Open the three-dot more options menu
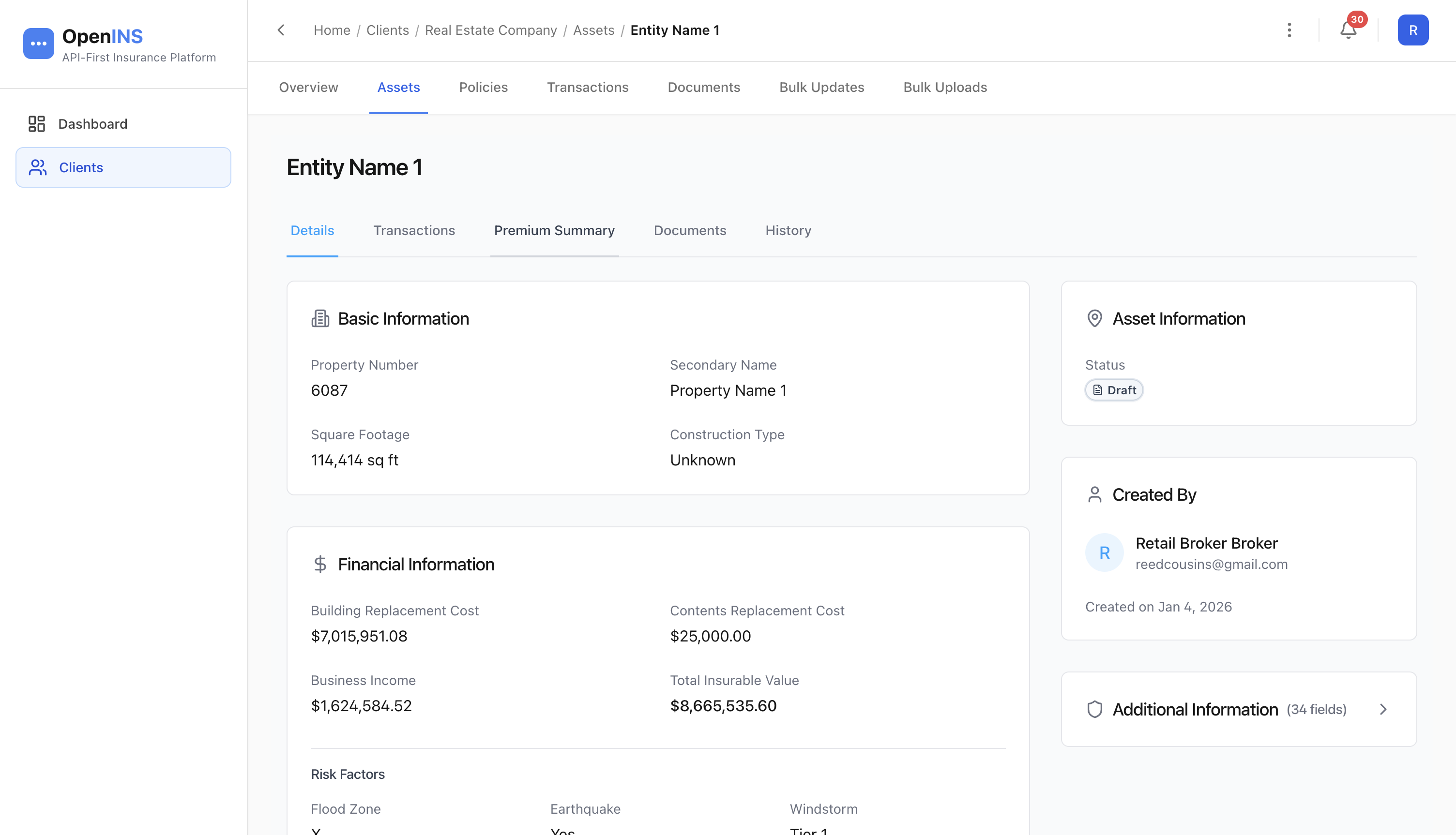The height and width of the screenshot is (835, 1456). point(1289,30)
